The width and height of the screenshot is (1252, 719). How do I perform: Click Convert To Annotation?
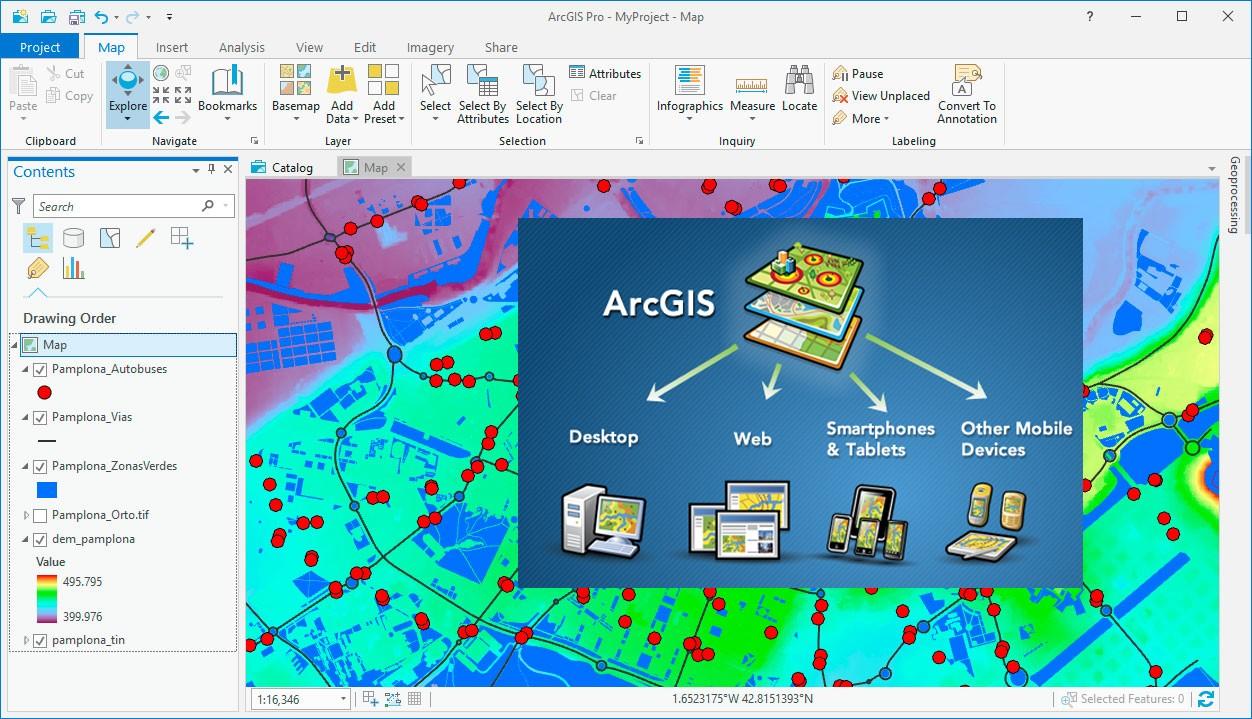tap(966, 94)
